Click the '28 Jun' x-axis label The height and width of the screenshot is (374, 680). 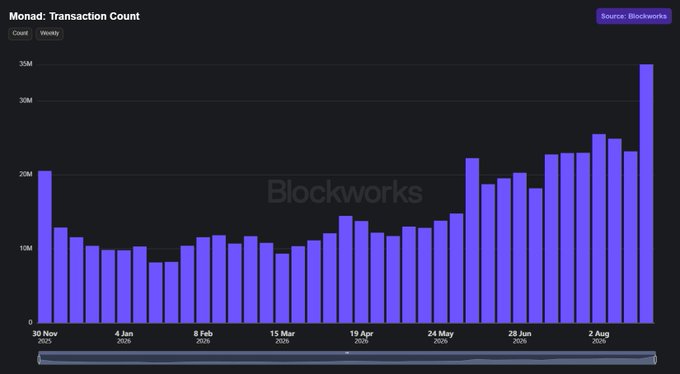point(520,334)
